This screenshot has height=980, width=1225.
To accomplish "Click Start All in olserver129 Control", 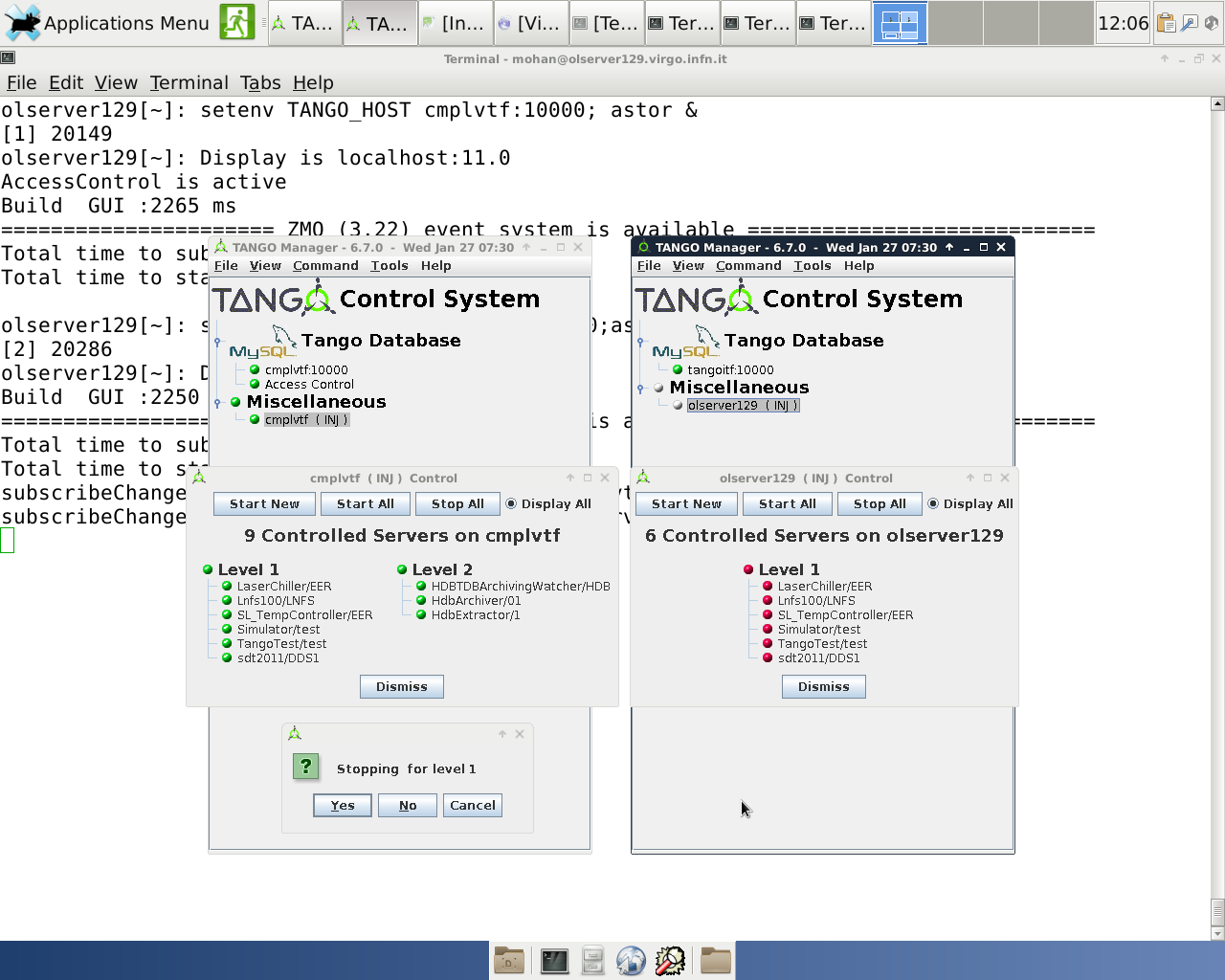I will pyautogui.click(x=787, y=503).
